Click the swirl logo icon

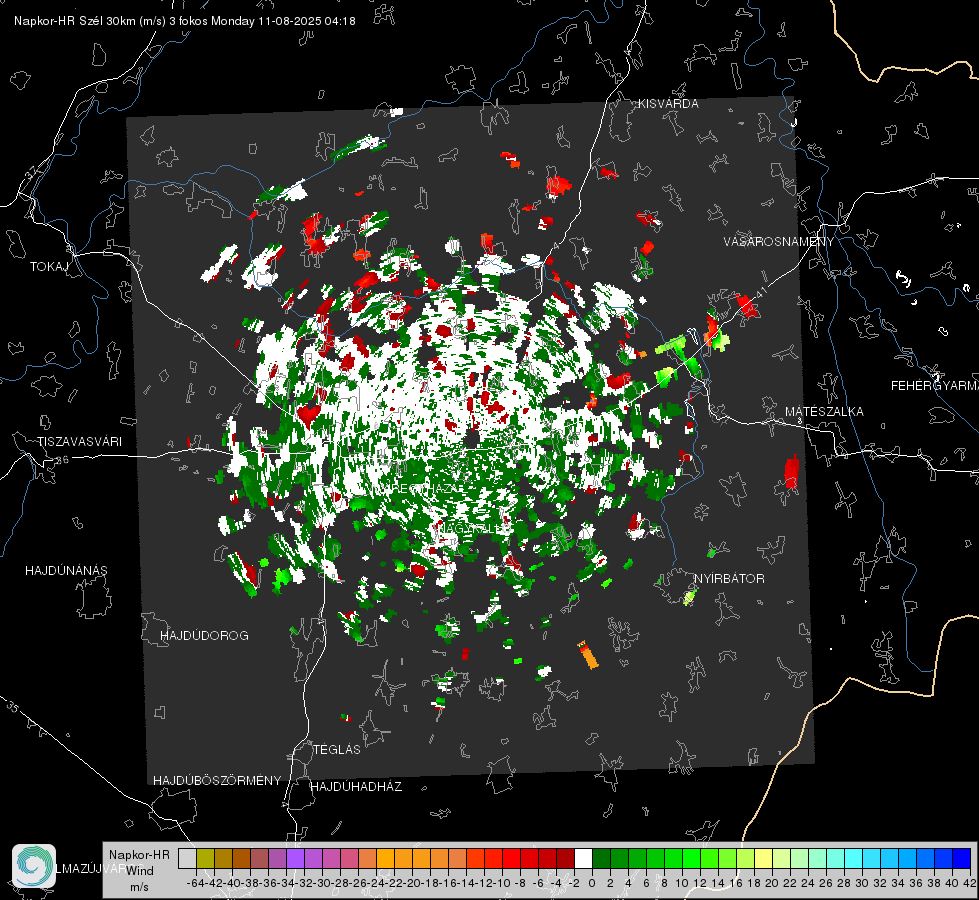[x=34, y=866]
